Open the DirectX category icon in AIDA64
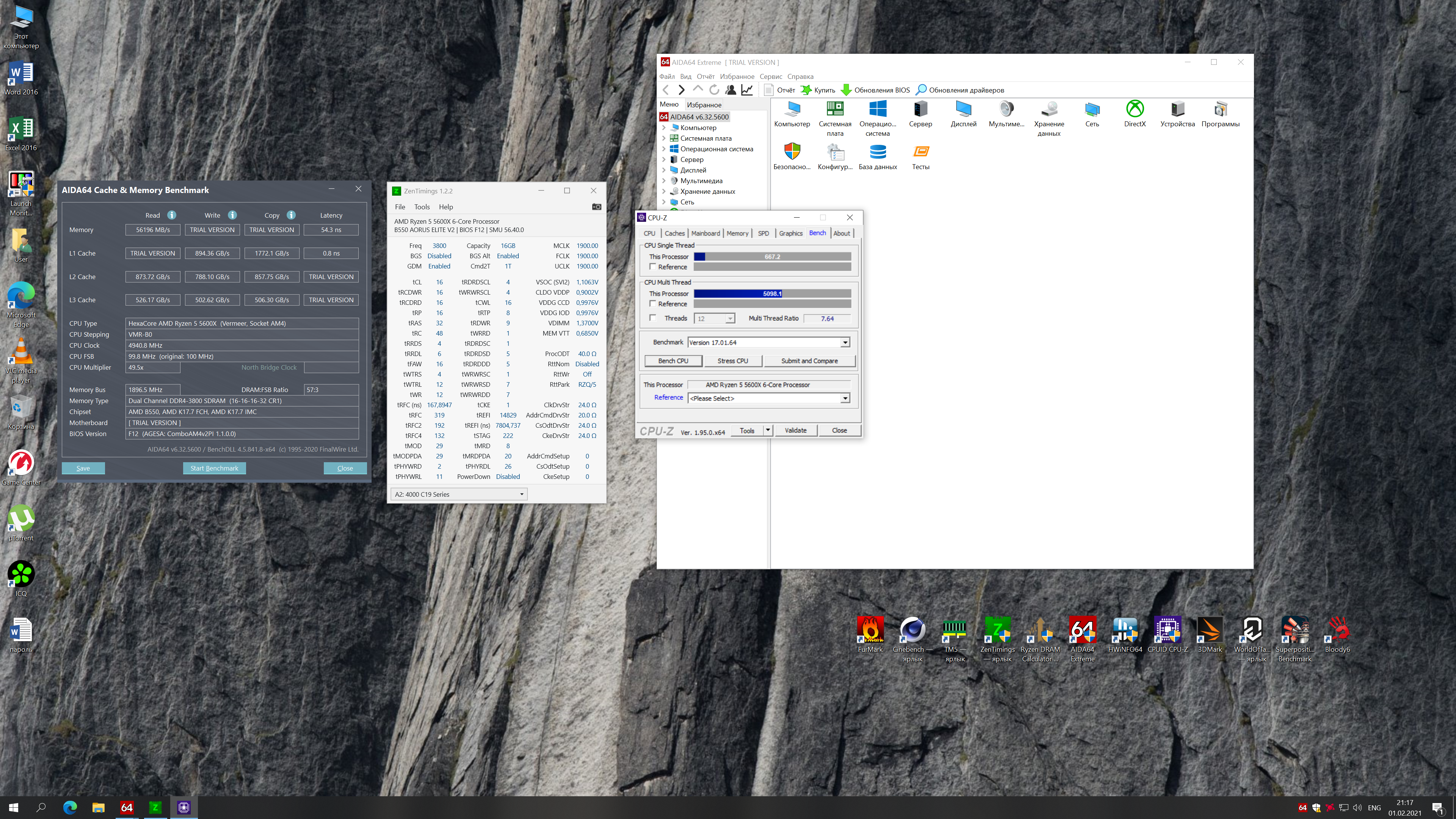This screenshot has height=819, width=1456. tap(1134, 109)
